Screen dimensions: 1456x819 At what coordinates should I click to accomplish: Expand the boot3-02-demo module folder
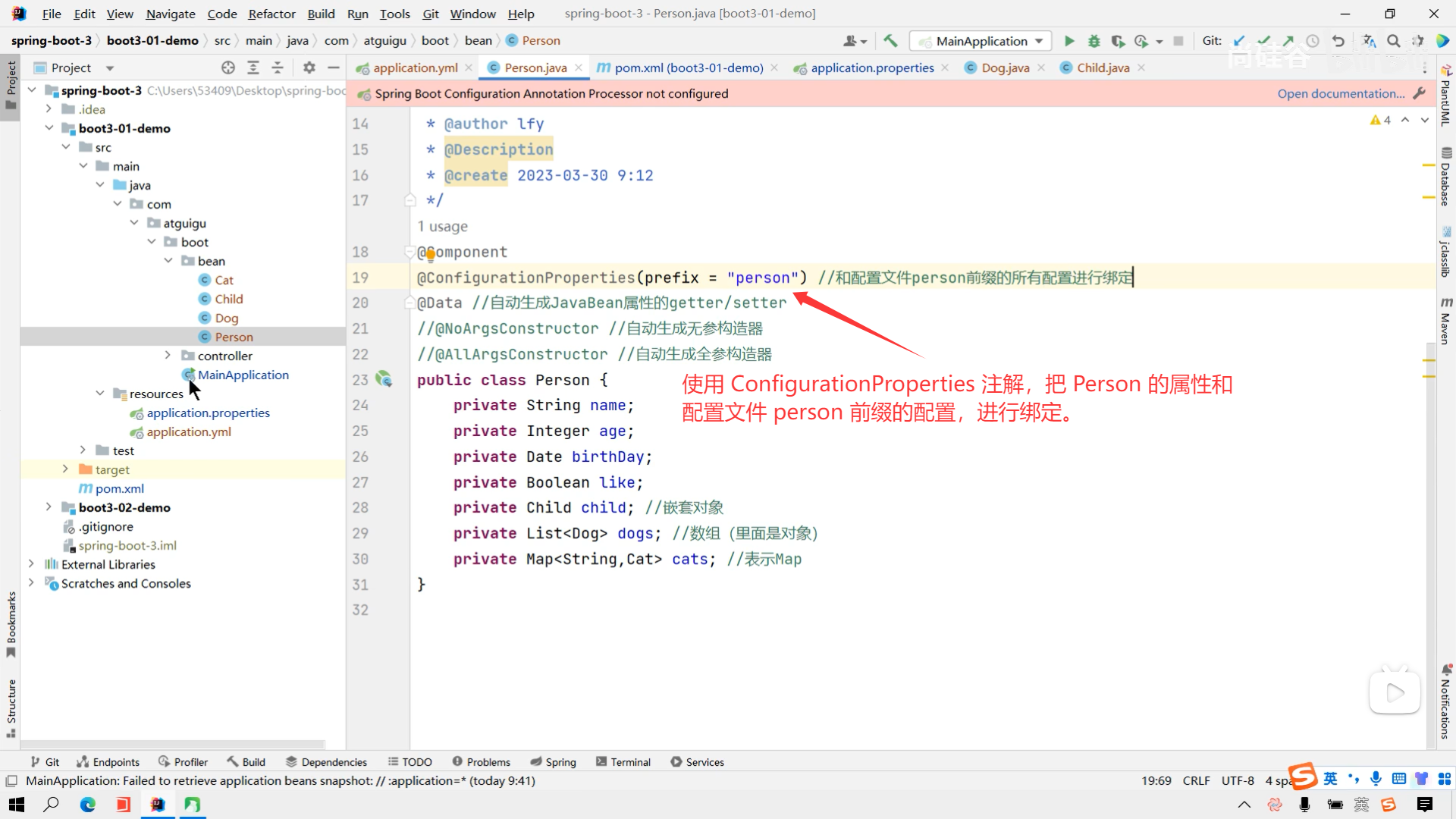pyautogui.click(x=49, y=507)
